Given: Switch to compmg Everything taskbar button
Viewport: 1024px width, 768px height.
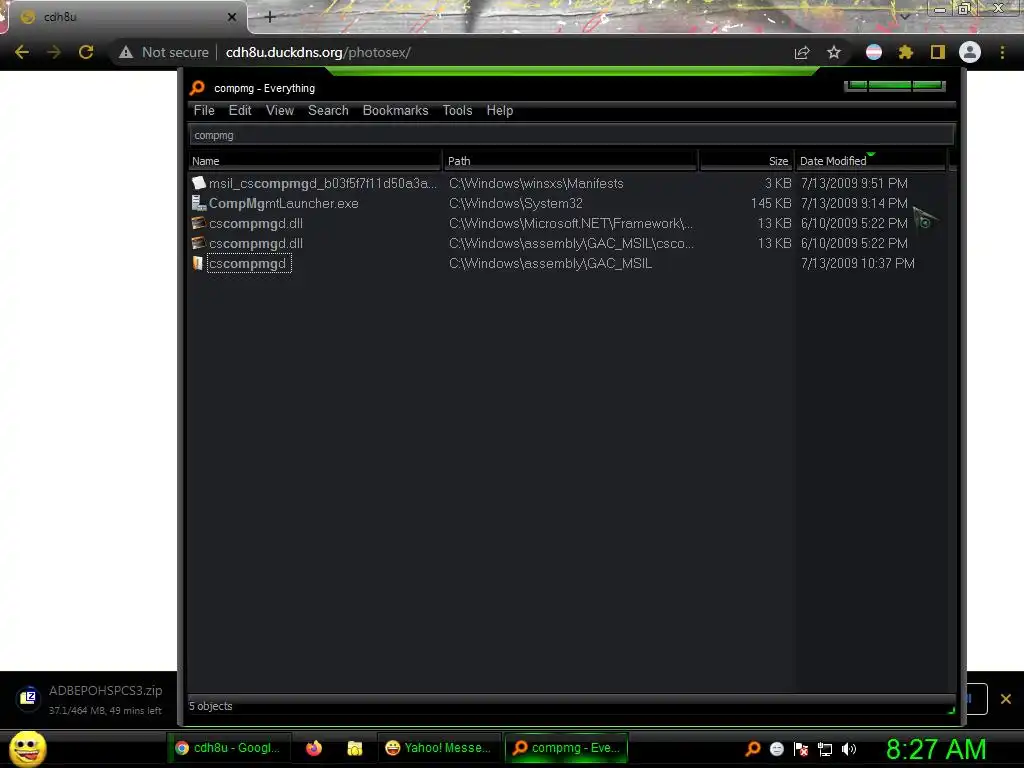Looking at the screenshot, I should pyautogui.click(x=566, y=748).
